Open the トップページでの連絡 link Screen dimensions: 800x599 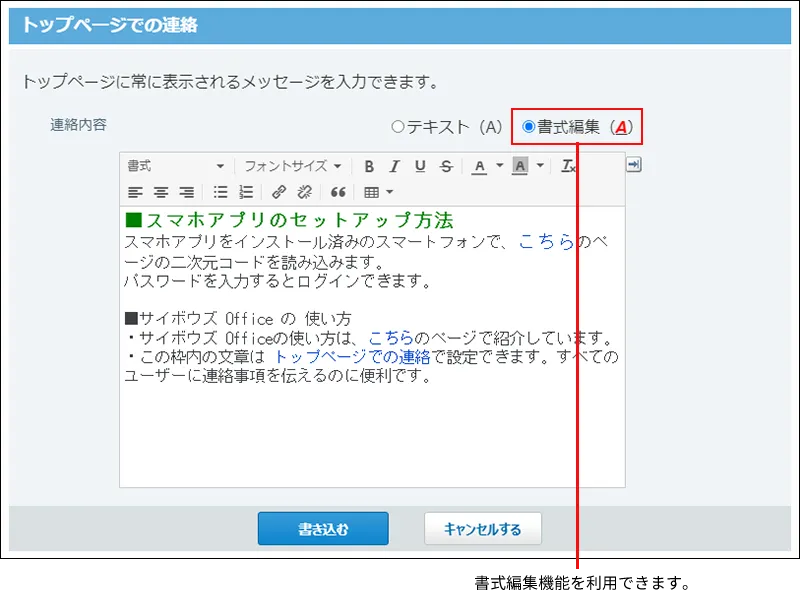(353, 357)
